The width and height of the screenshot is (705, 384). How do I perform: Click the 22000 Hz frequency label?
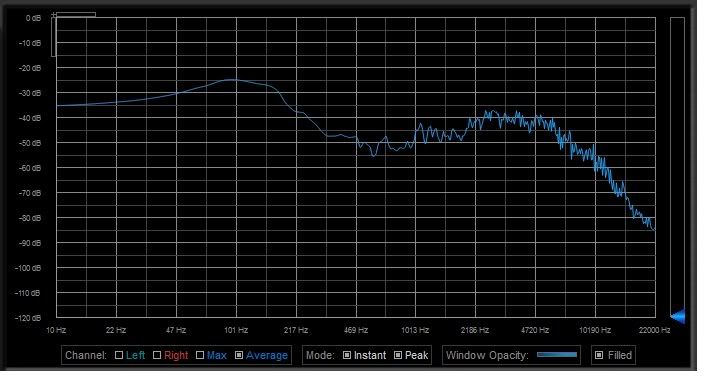[x=655, y=330]
